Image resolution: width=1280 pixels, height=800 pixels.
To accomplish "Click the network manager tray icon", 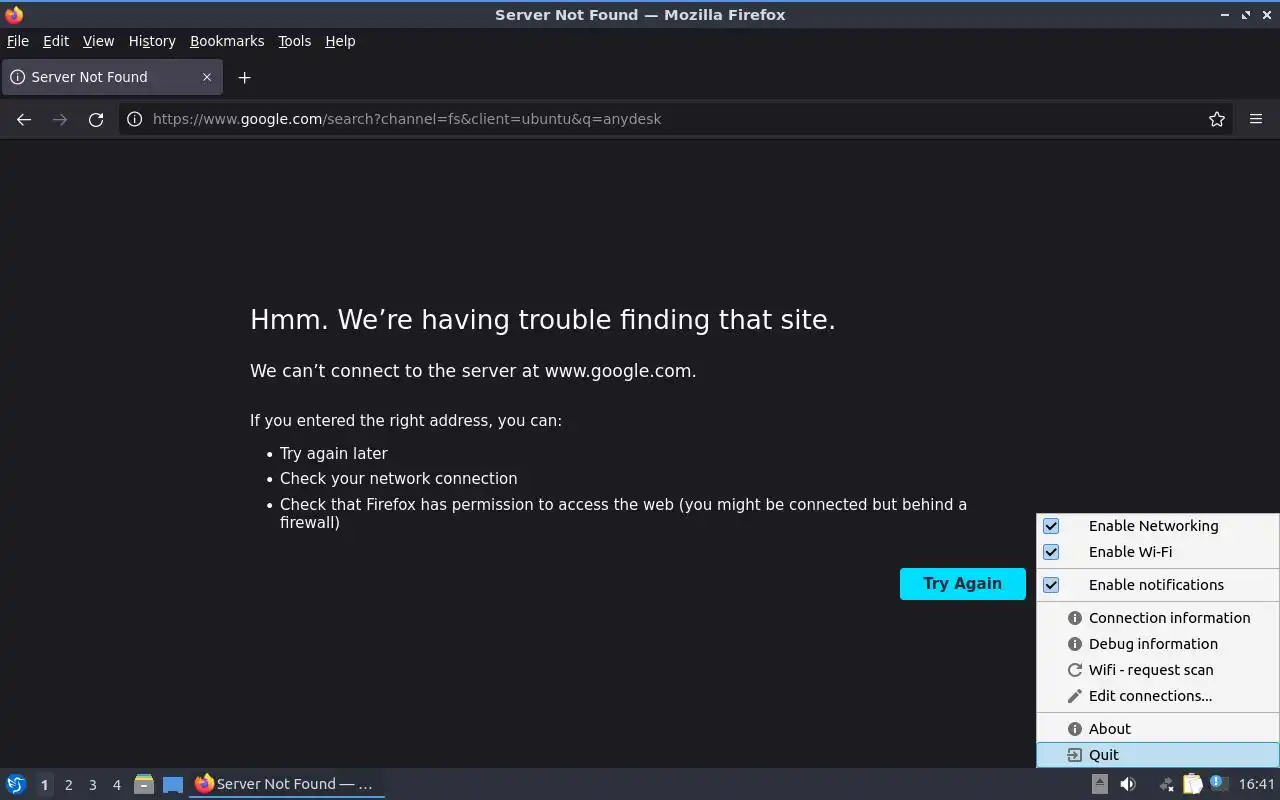I will pos(1165,784).
